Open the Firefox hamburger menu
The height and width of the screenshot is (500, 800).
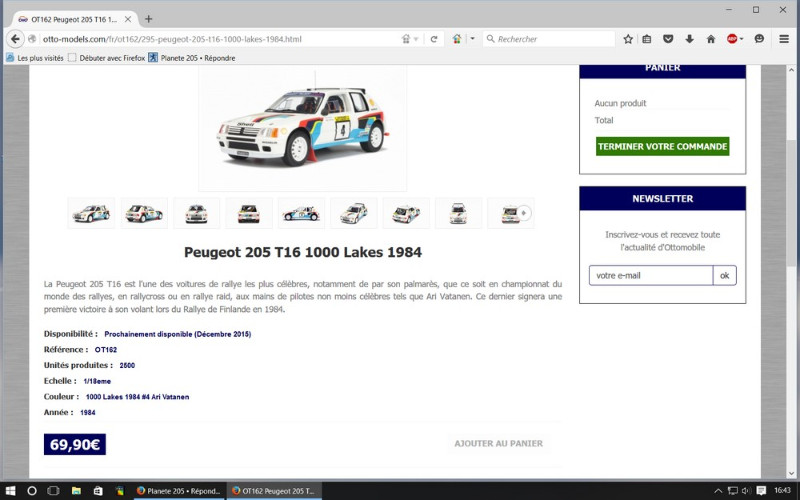pos(784,39)
